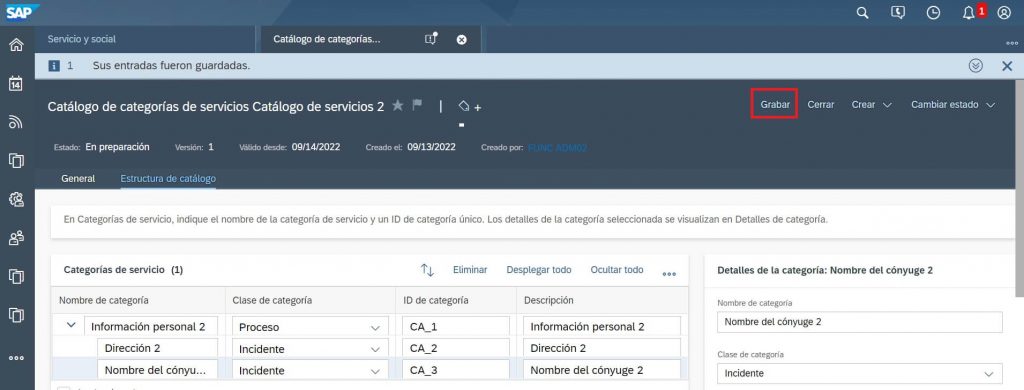Flag the catalog with flag icon
Image resolution: width=1024 pixels, height=390 pixels.
pos(417,105)
